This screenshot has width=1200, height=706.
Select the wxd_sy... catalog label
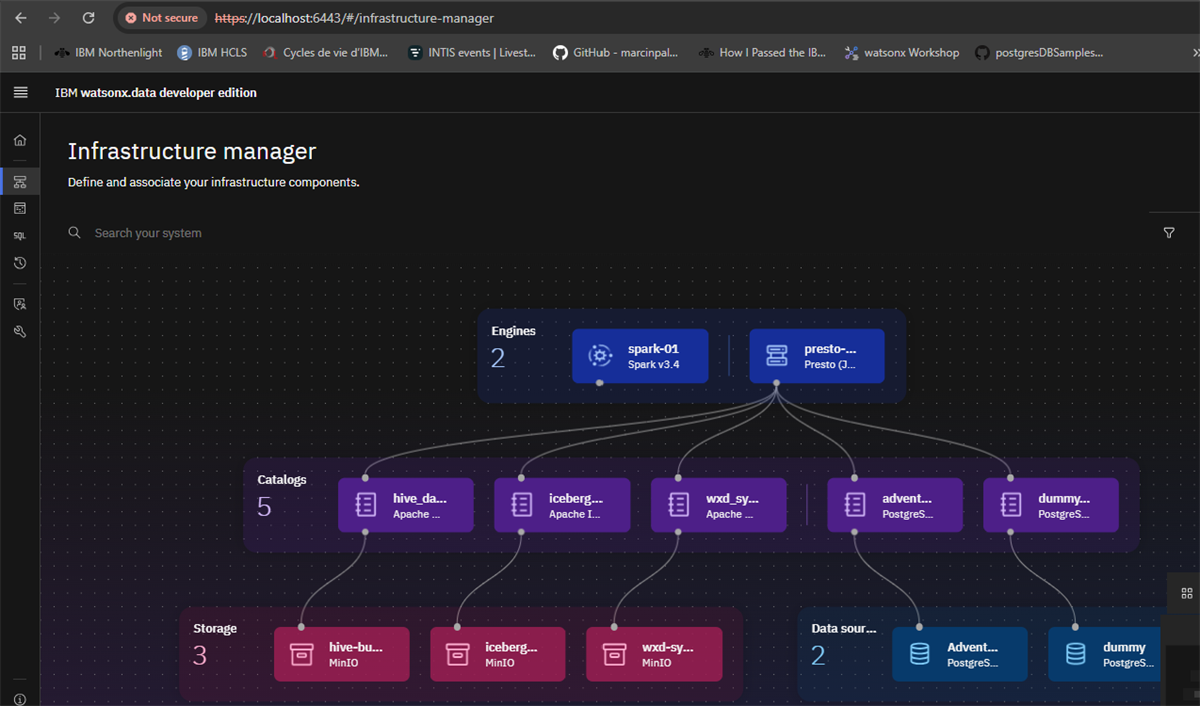tap(732, 505)
